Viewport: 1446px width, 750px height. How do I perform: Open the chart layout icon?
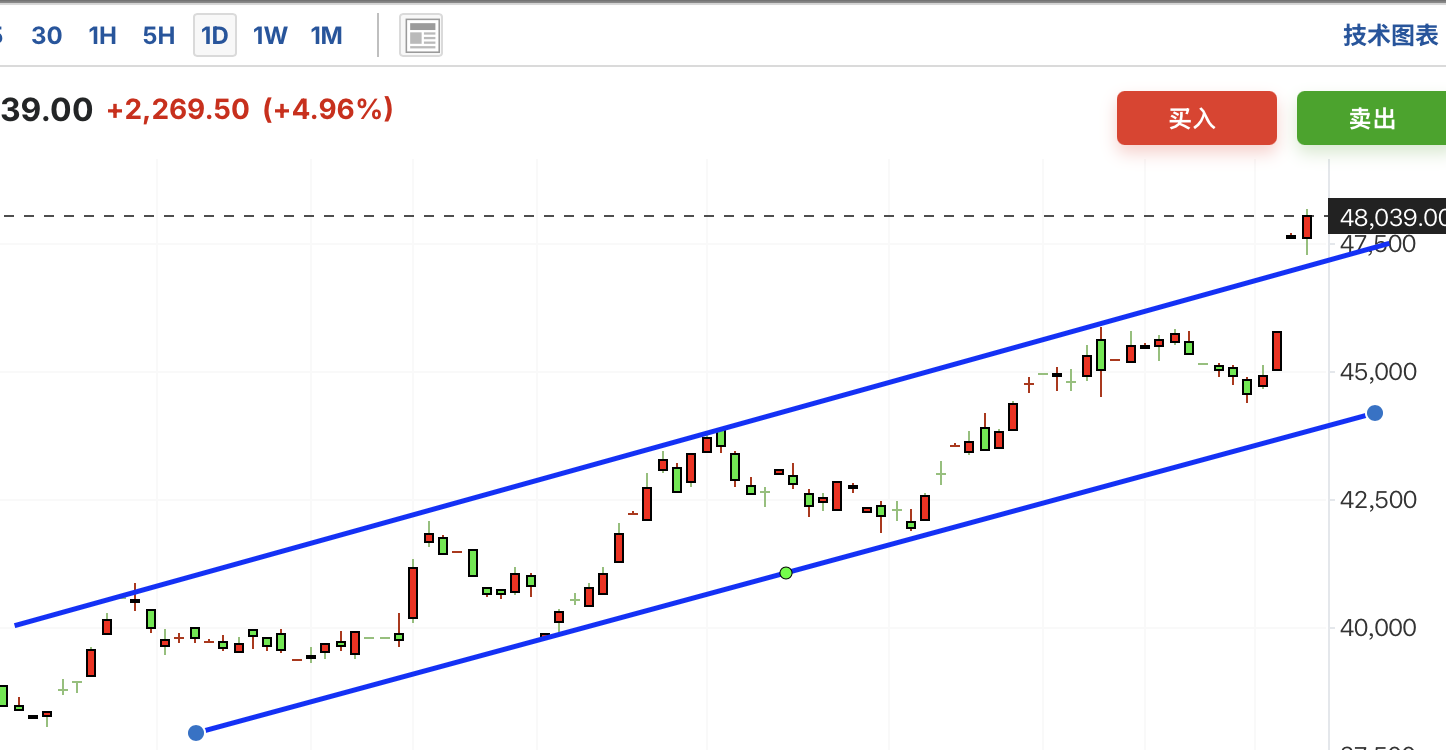pyautogui.click(x=421, y=37)
